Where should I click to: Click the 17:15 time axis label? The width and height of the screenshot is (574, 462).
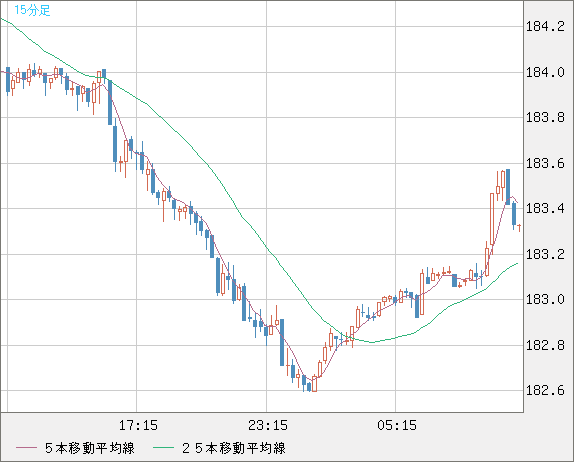coord(138,425)
